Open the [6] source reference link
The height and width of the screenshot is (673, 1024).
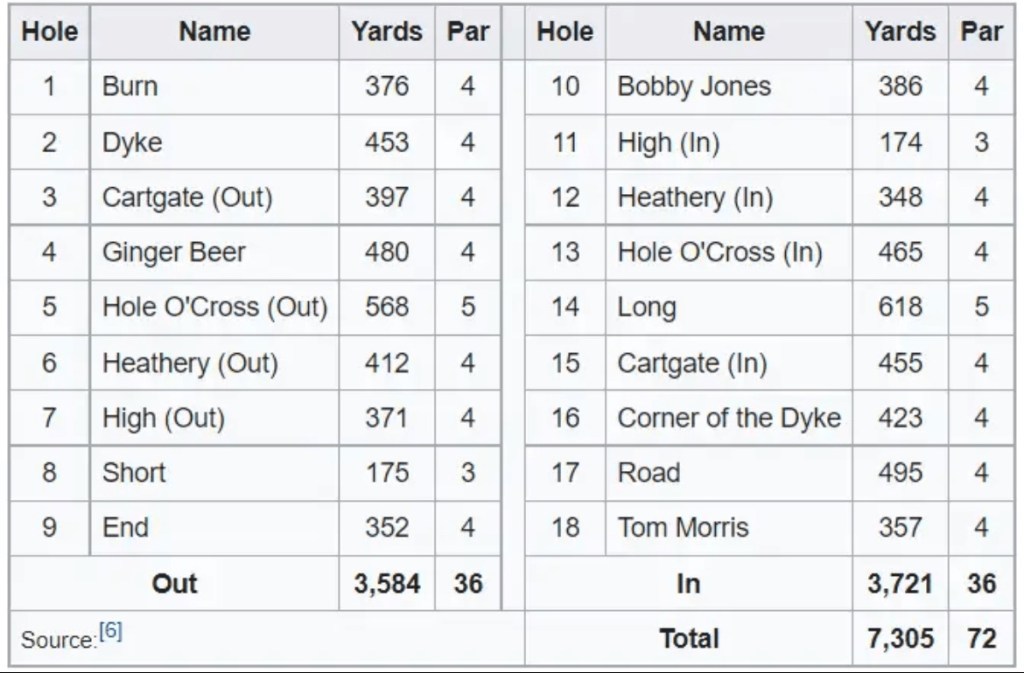pyautogui.click(x=110, y=633)
